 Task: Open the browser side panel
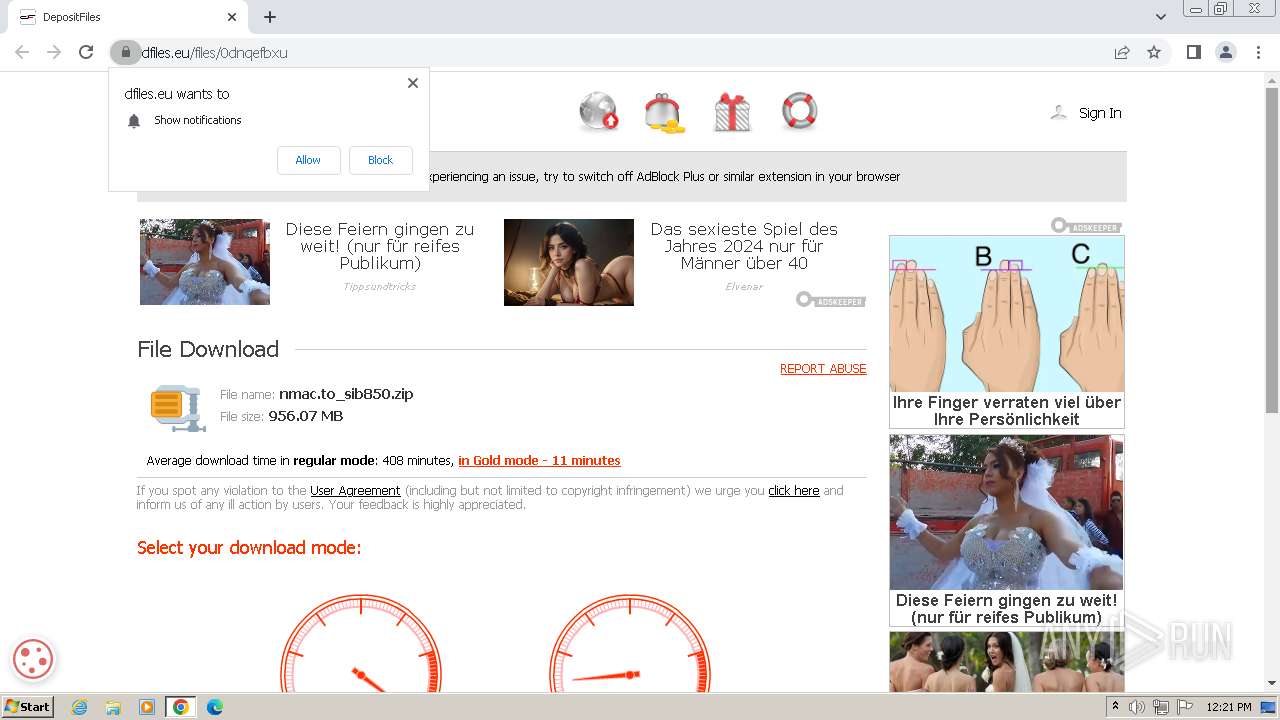1193,52
